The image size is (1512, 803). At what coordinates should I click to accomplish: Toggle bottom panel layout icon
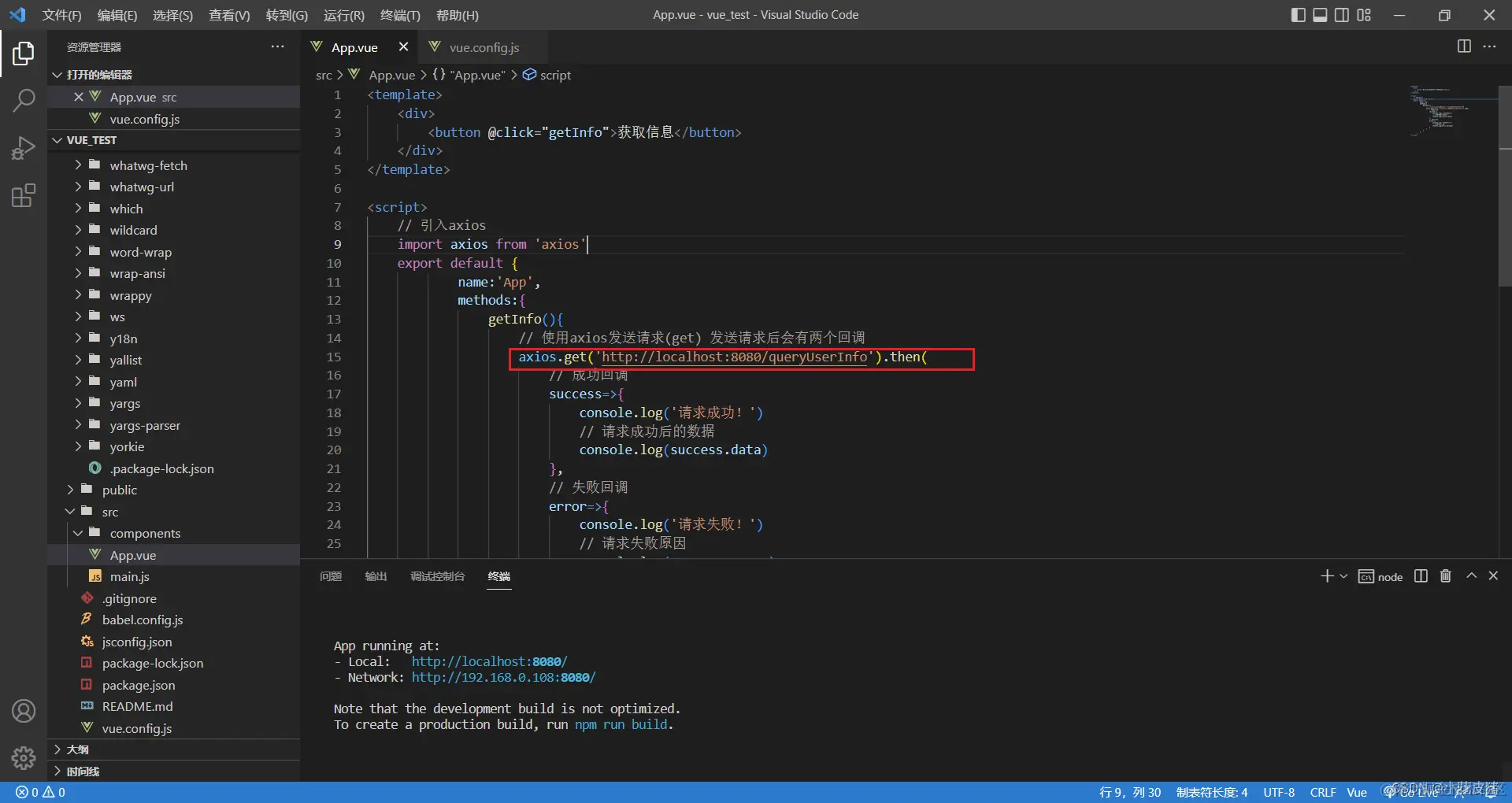(x=1320, y=15)
